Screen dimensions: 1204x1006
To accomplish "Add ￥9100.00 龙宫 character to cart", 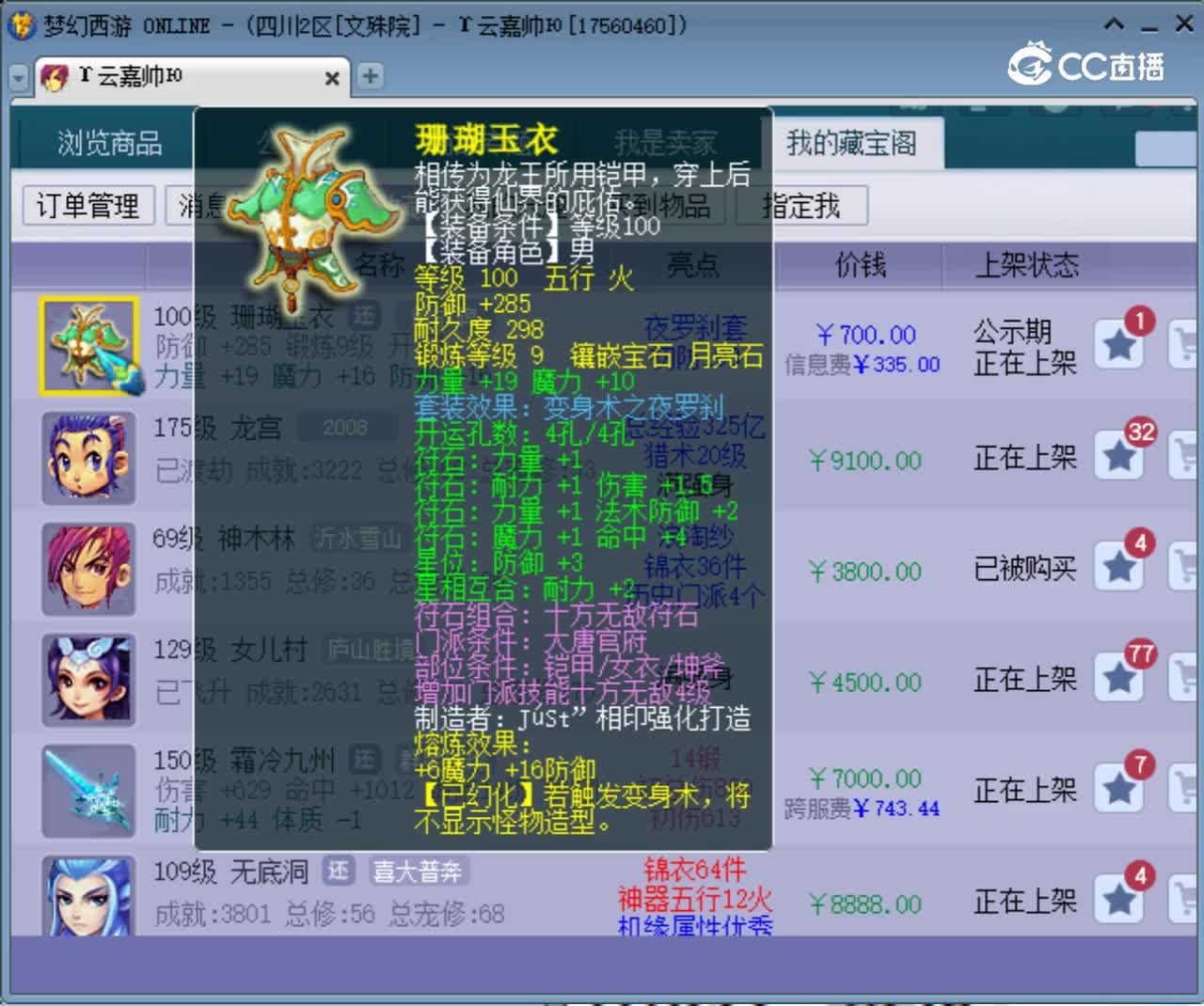I will pos(1183,456).
